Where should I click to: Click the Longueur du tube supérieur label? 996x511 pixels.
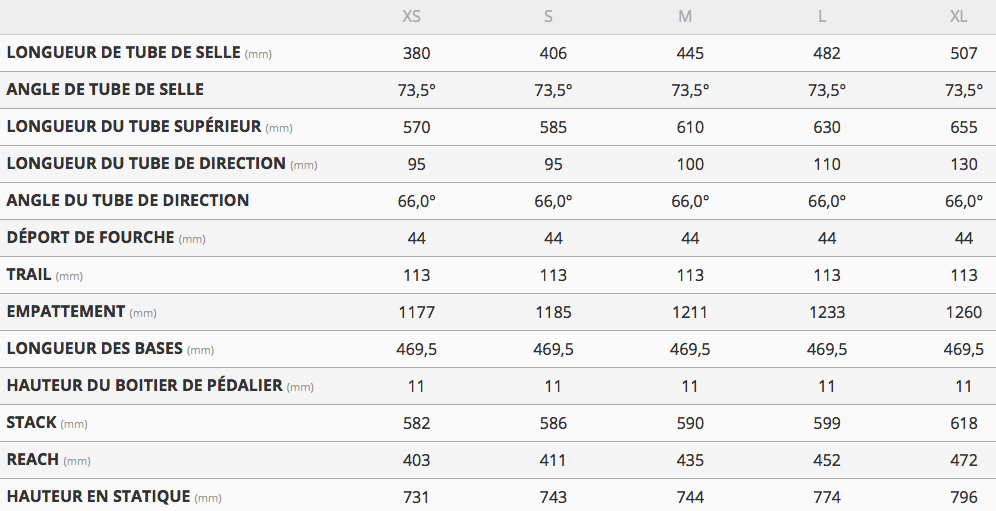click(x=134, y=127)
